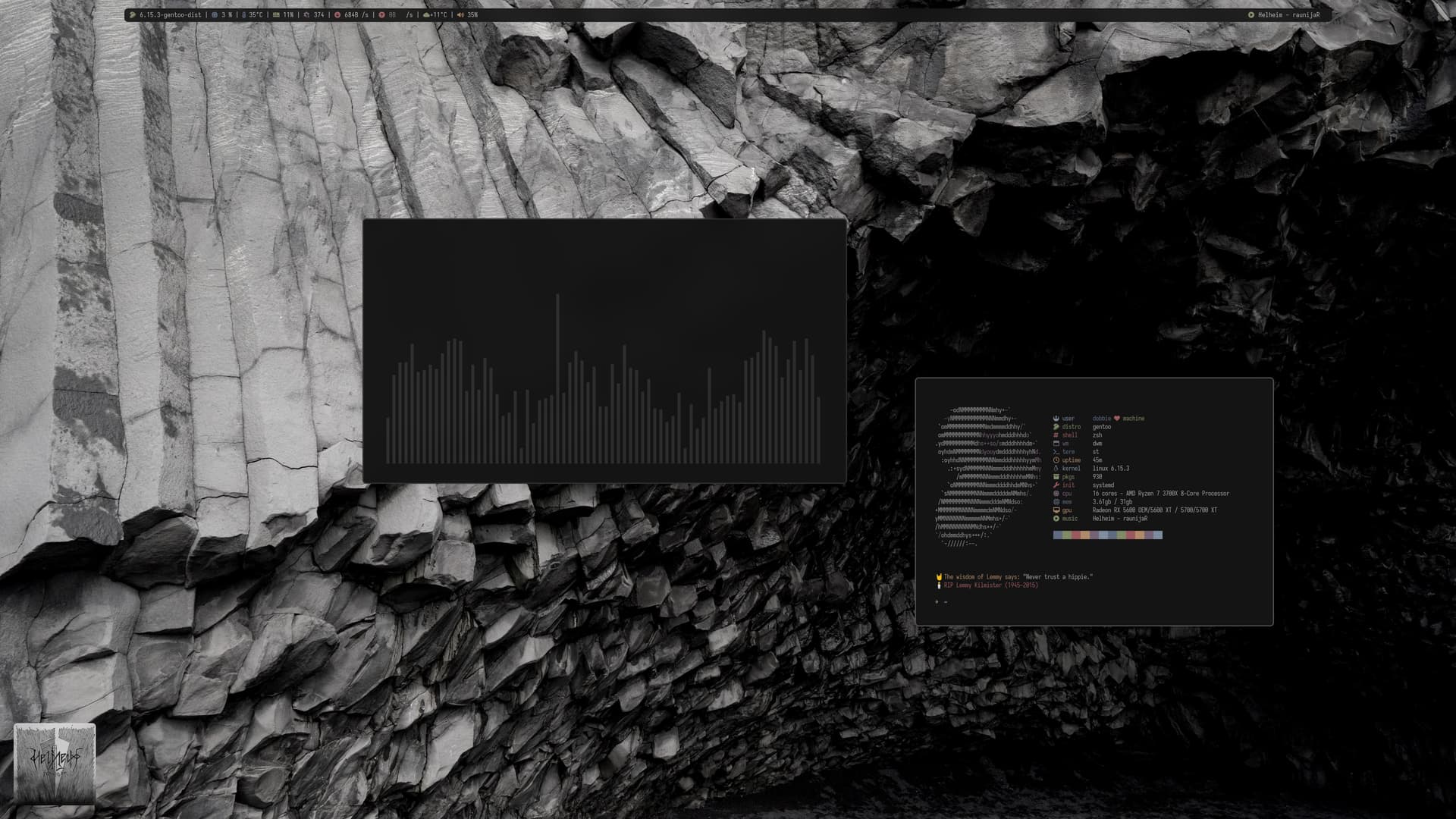Click the CPU usage icon showing 3%
1456x819 pixels.
click(215, 15)
